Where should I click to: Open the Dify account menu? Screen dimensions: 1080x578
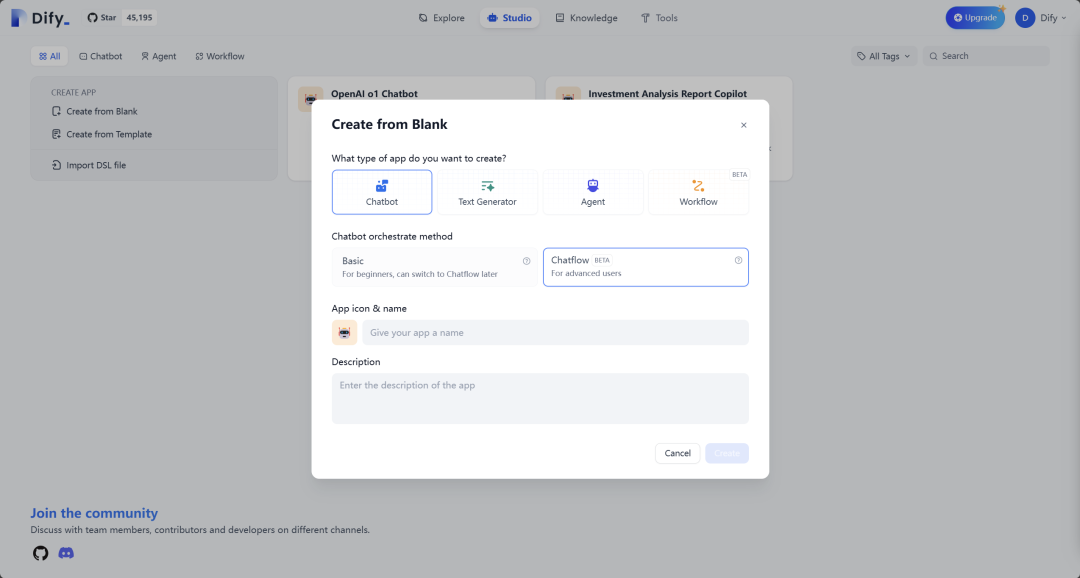[1036, 18]
